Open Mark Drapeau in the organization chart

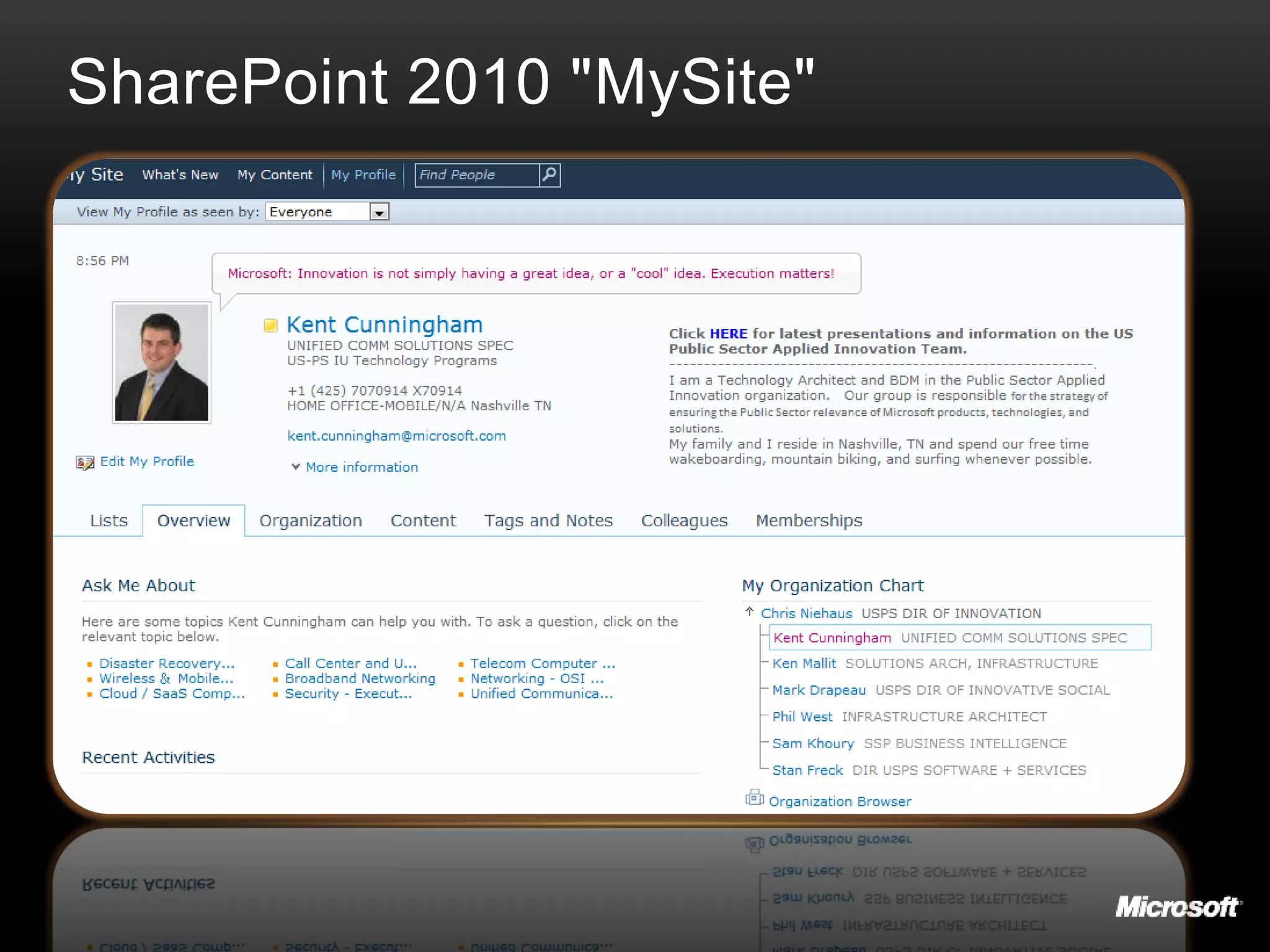(819, 690)
